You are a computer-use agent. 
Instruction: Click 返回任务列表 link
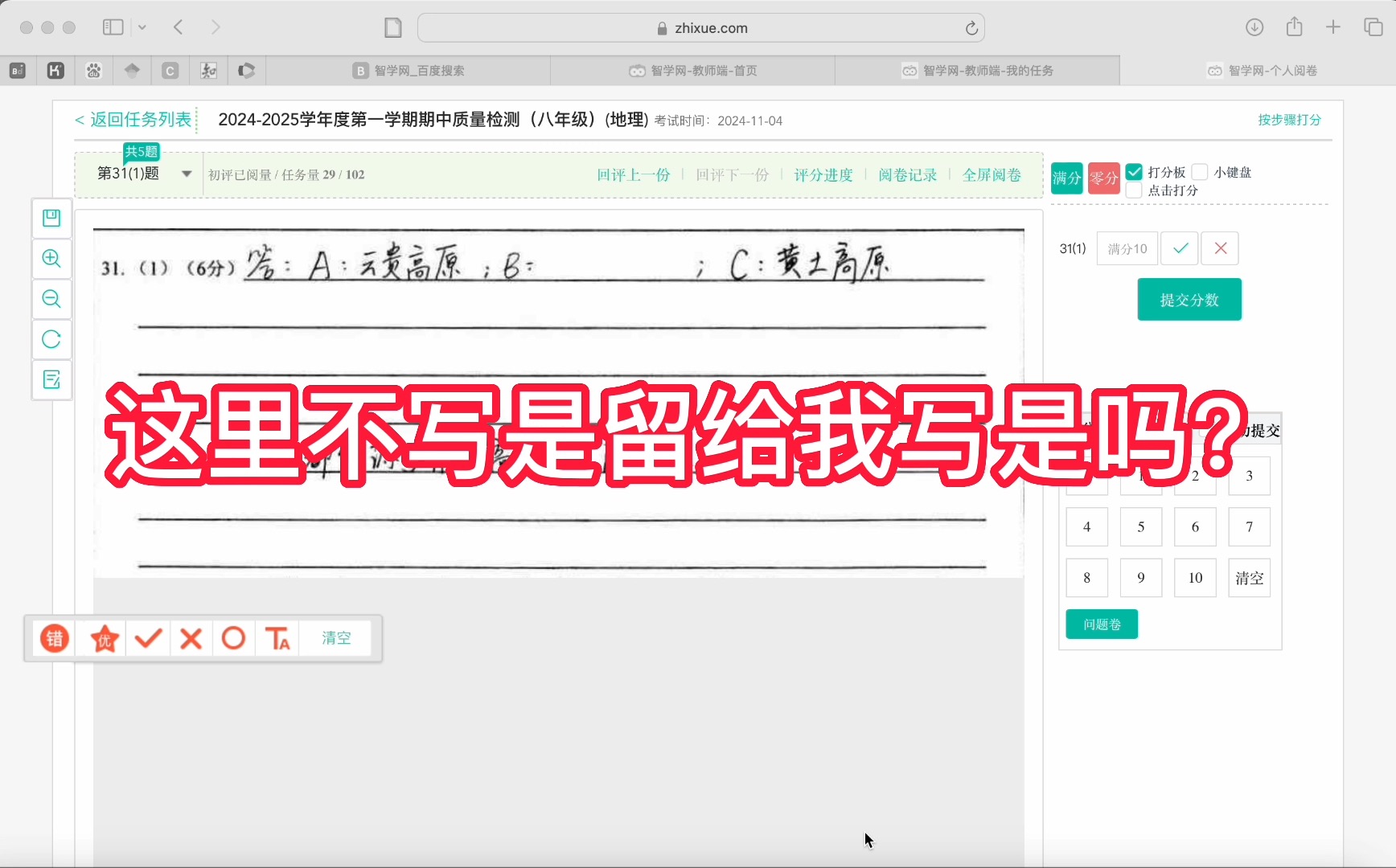133,120
